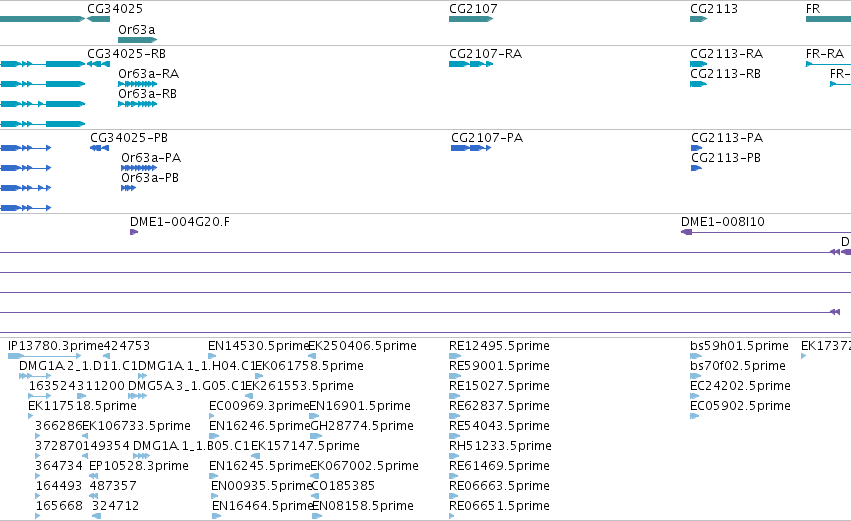The height and width of the screenshot is (521, 851).
Task: Select the CG34025-PB protein label
Action: click(129, 137)
